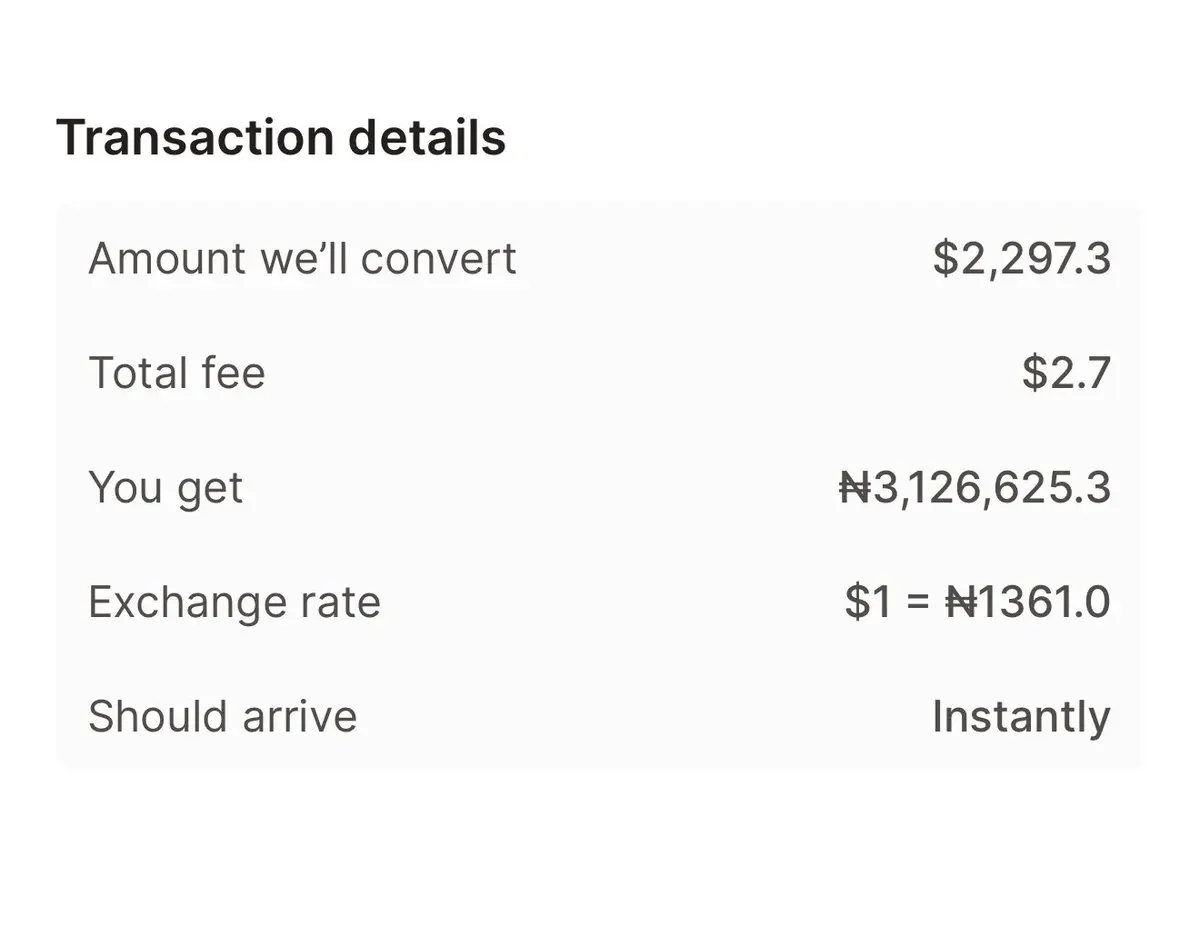The height and width of the screenshot is (936, 1200).
Task: Click the $2,297.3 converted amount value
Action: click(x=1021, y=259)
